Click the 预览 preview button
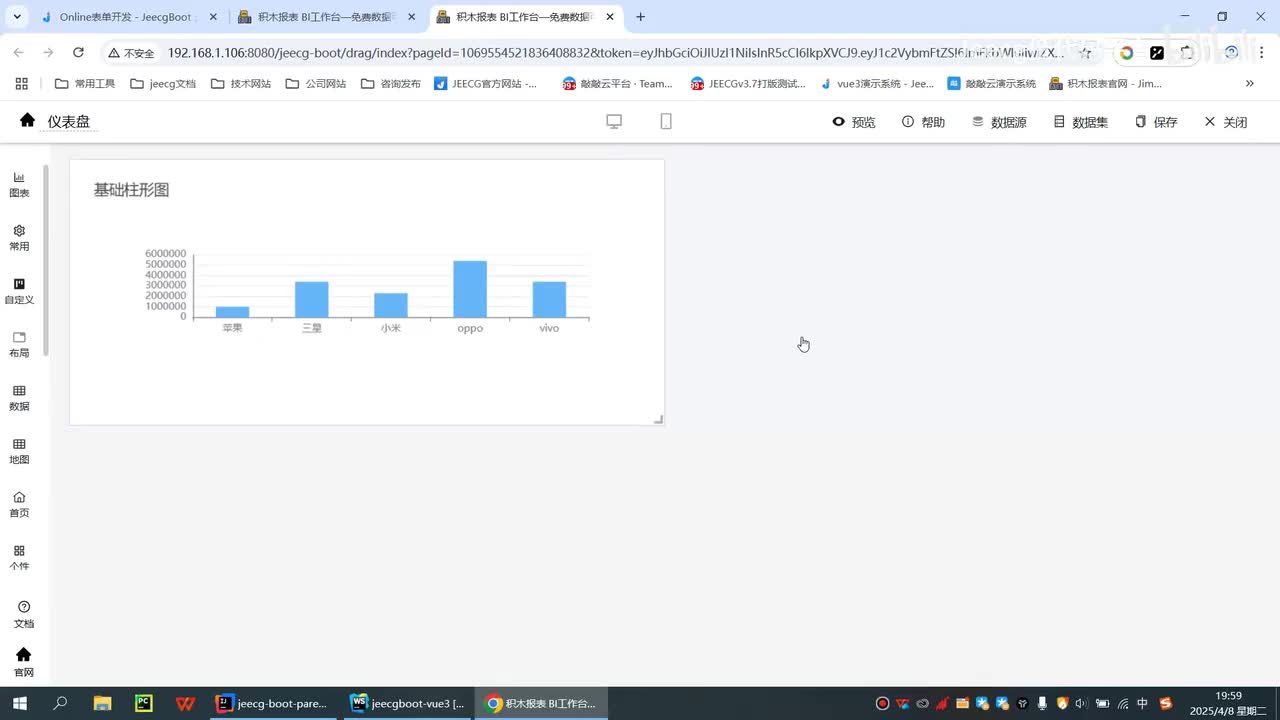Screen dimensions: 1280x720 tap(854, 122)
